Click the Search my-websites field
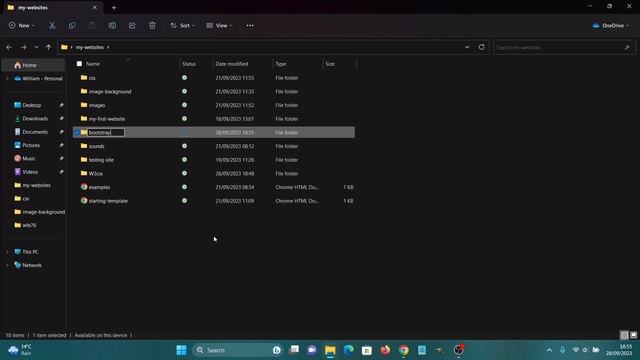Screen dimensions: 640x360 [564, 47]
